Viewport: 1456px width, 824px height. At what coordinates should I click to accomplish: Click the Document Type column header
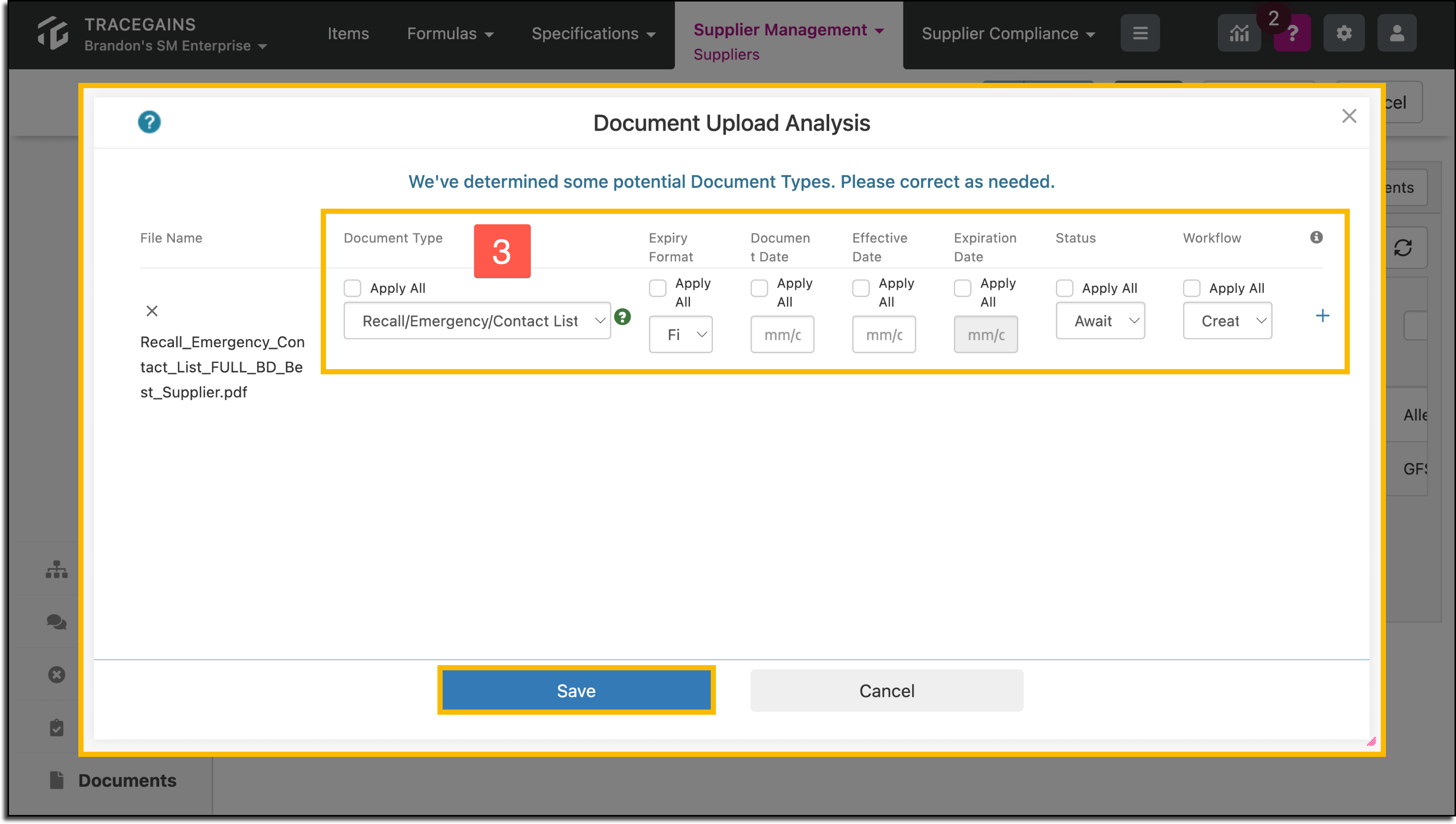393,238
